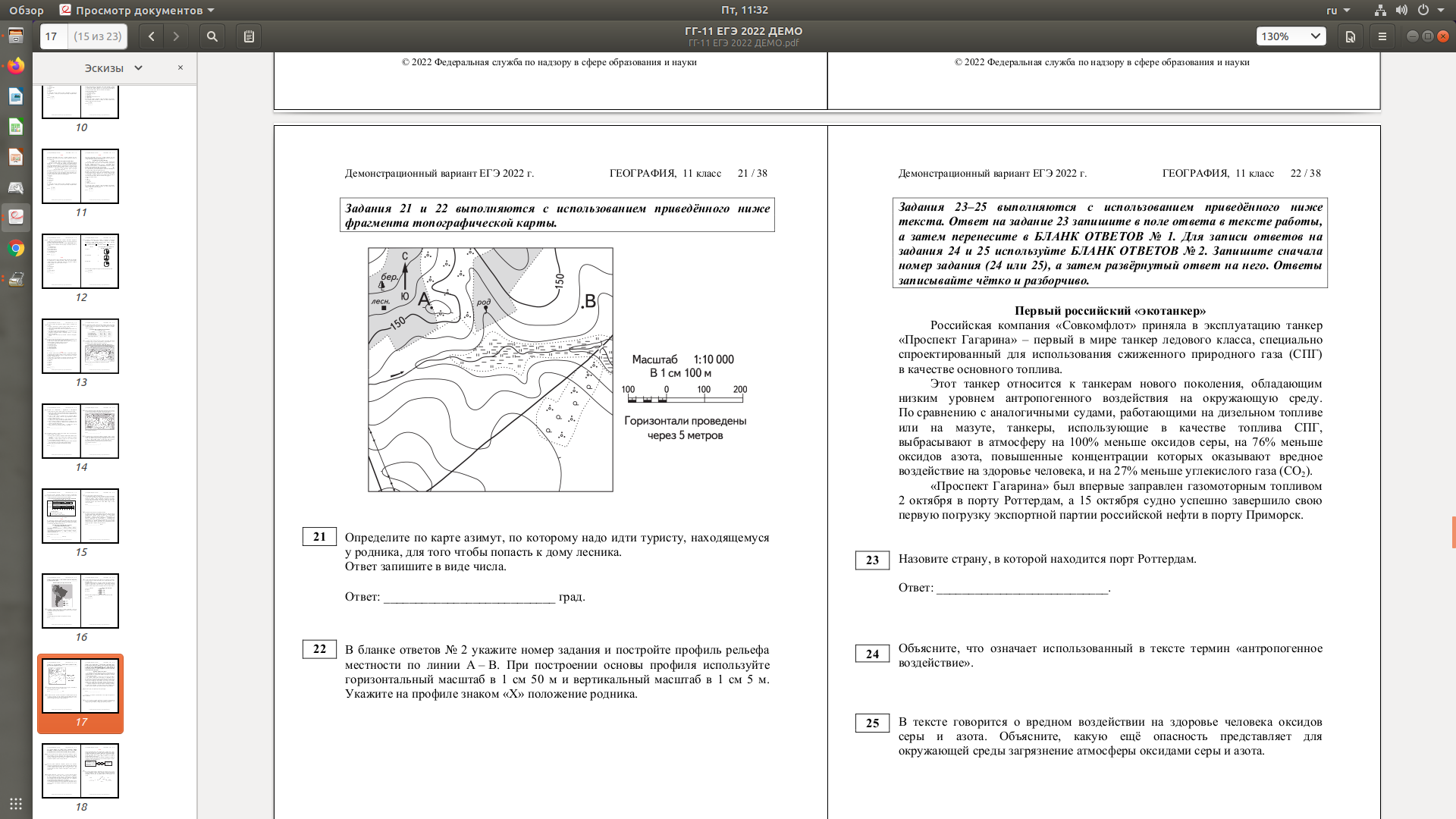Go to the previous page arrow

point(152,36)
